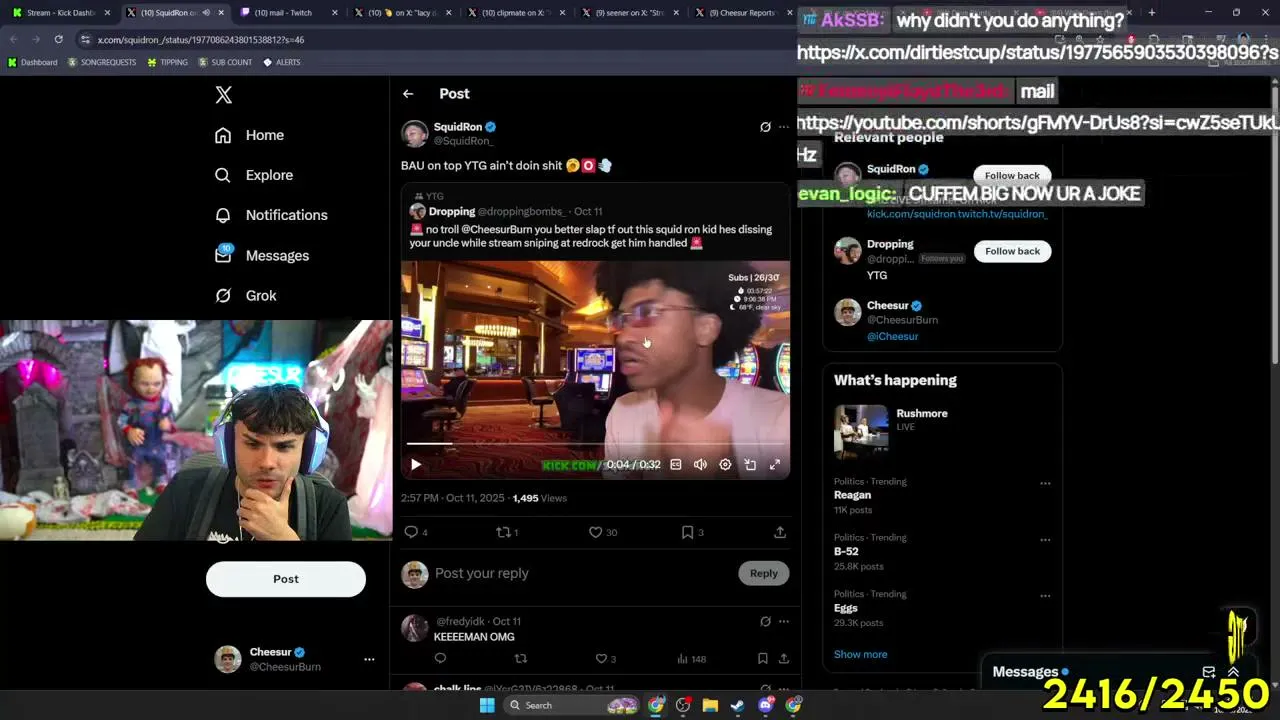Bookmark SquidRon's post
The width and height of the screenshot is (1280, 720).
point(687,532)
